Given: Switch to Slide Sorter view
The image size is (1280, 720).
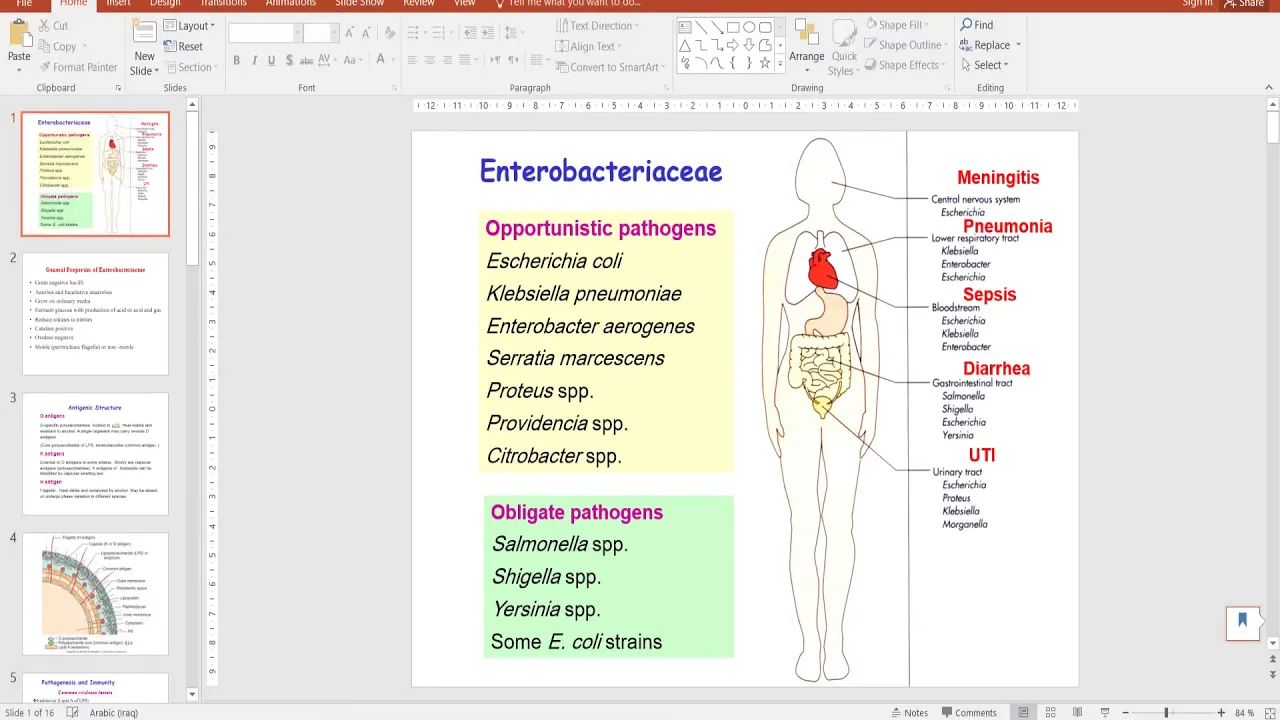Looking at the screenshot, I should (x=1050, y=712).
